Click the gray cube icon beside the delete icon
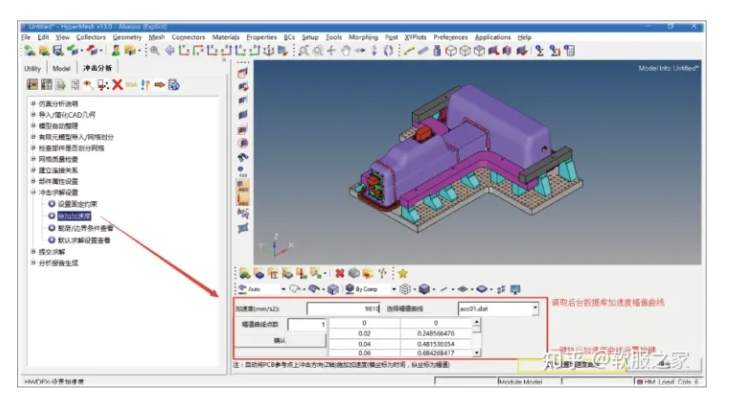Image resolution: width=756 pixels, height=417 pixels. click(x=354, y=273)
